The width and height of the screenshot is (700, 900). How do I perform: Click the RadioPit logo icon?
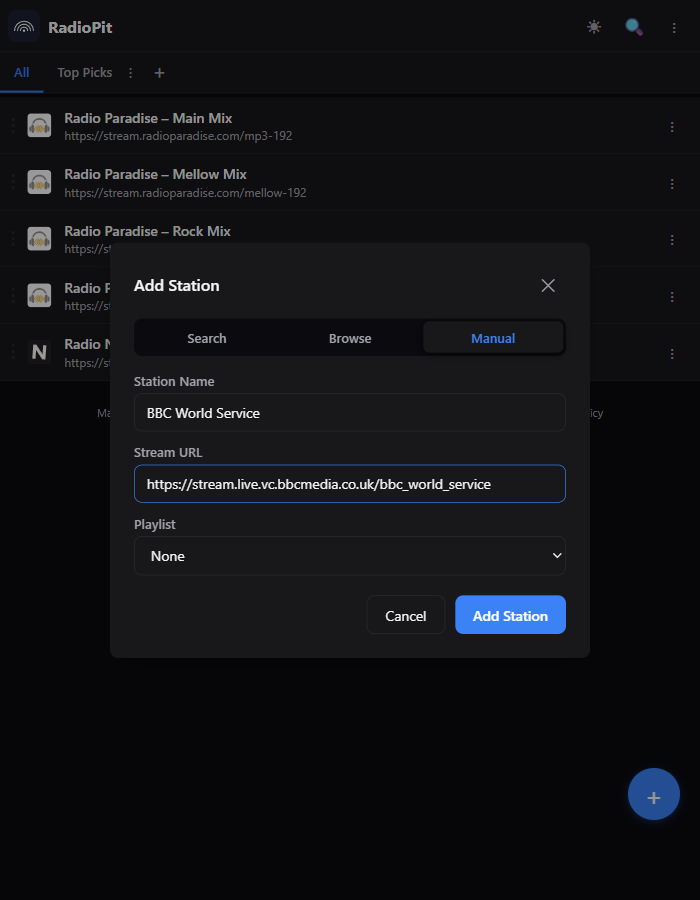click(24, 26)
